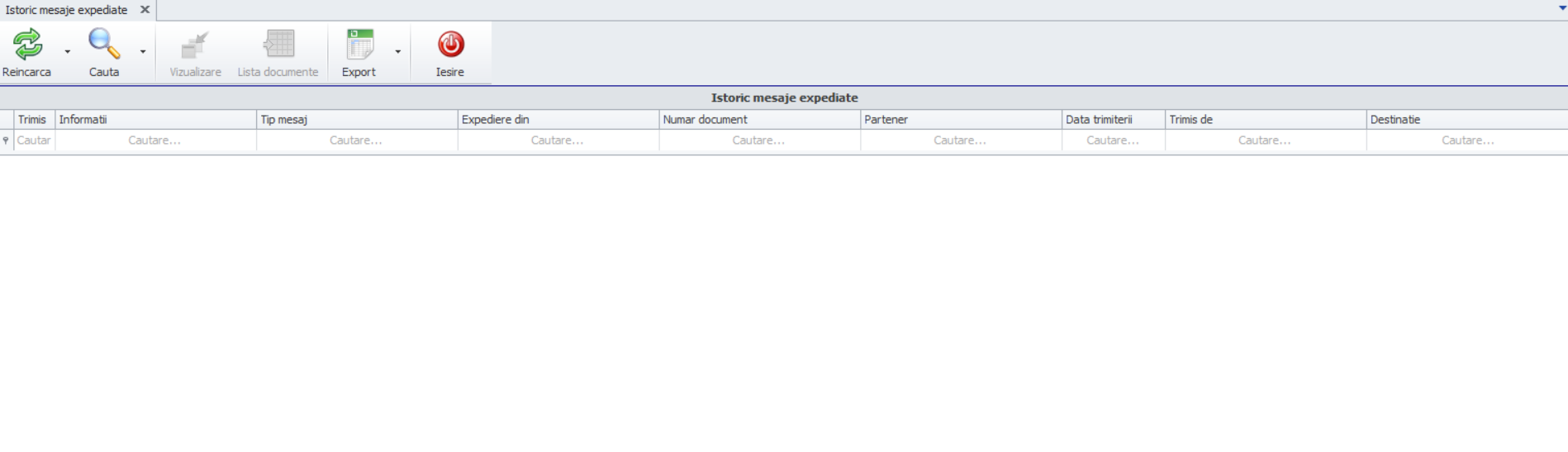Viewport: 1568px width, 452px height.
Task: Click the Vizualizare toolbar icon
Action: coord(195,45)
